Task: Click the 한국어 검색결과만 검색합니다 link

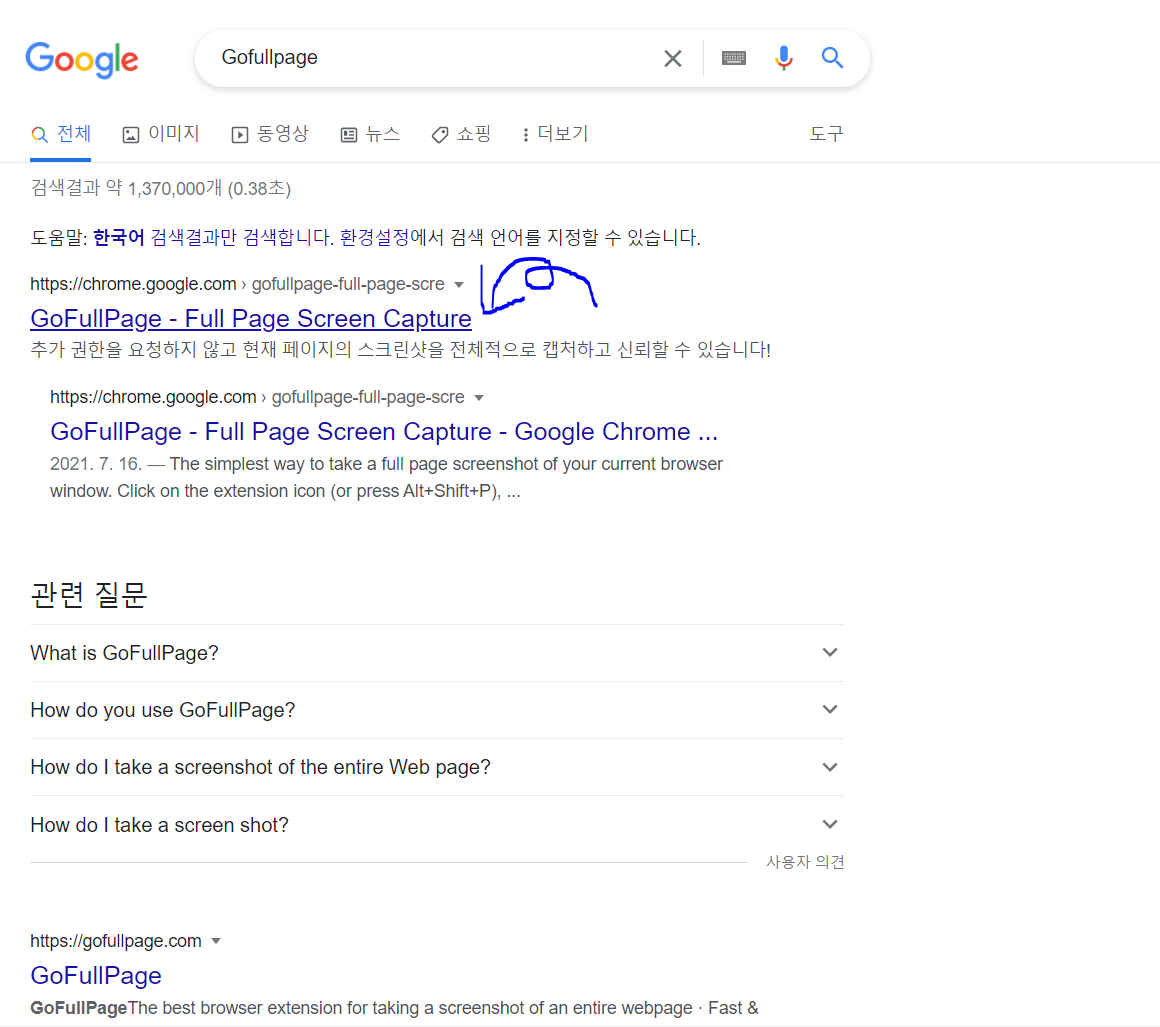Action: (x=213, y=238)
